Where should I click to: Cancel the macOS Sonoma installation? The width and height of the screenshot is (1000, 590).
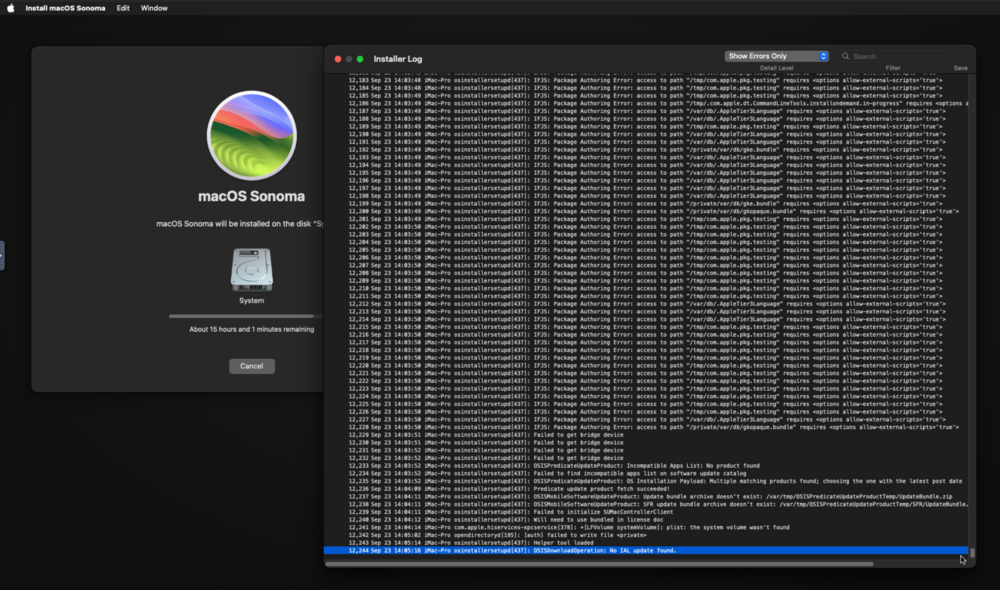click(x=251, y=366)
